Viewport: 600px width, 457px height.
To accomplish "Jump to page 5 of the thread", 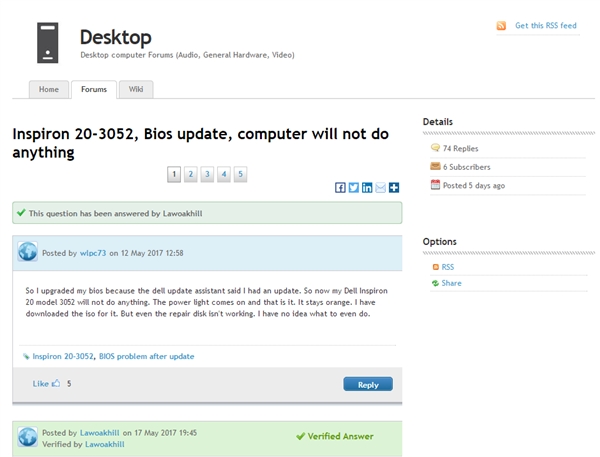I will pos(241,174).
